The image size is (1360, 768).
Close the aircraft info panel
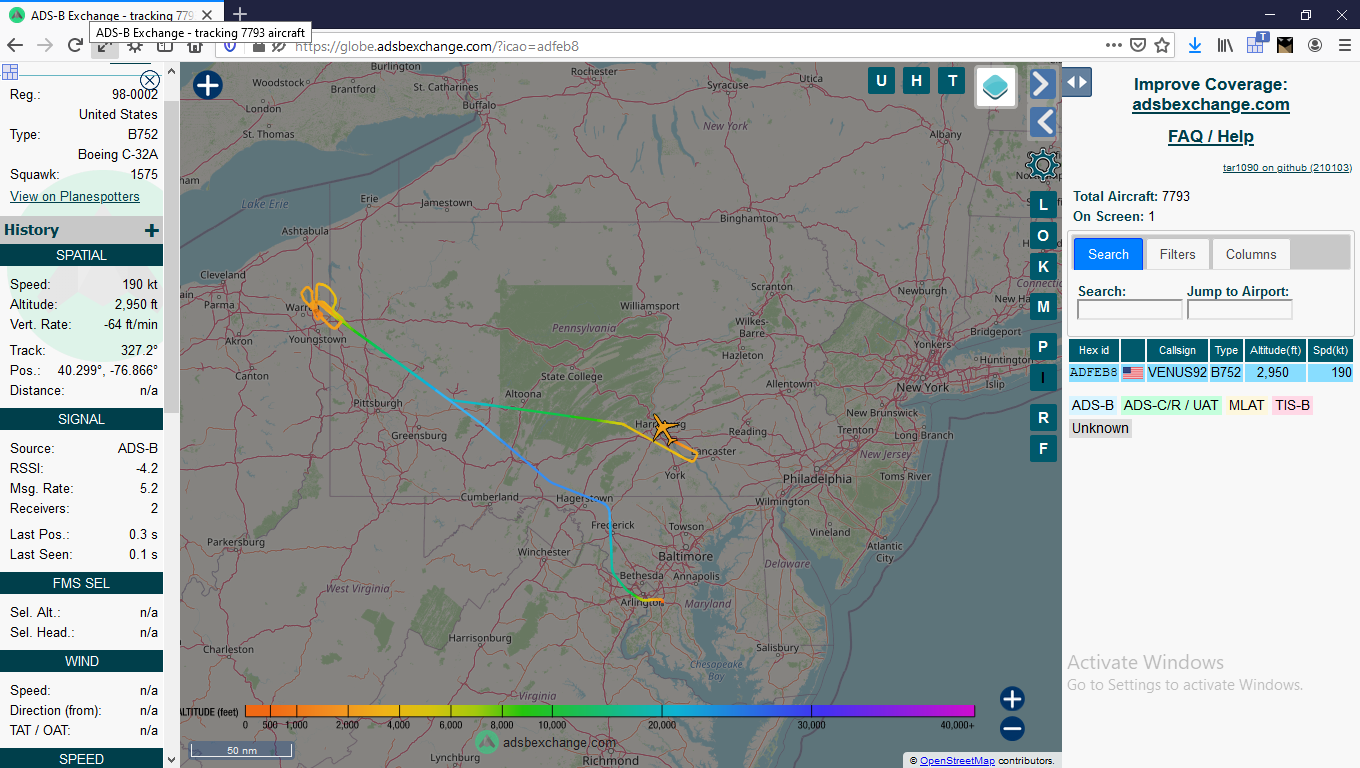click(x=150, y=80)
